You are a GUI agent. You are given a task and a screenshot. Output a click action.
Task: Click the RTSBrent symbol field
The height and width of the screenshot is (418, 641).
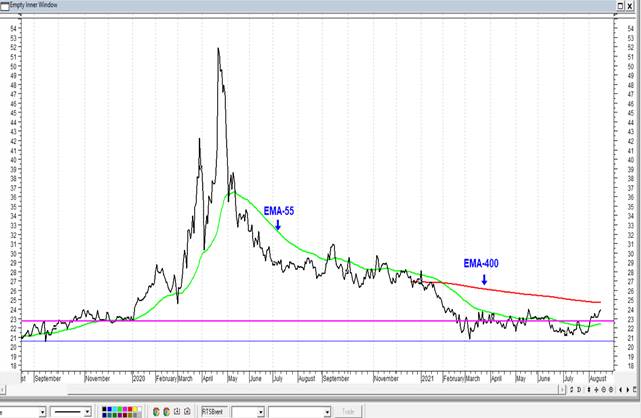click(x=214, y=411)
